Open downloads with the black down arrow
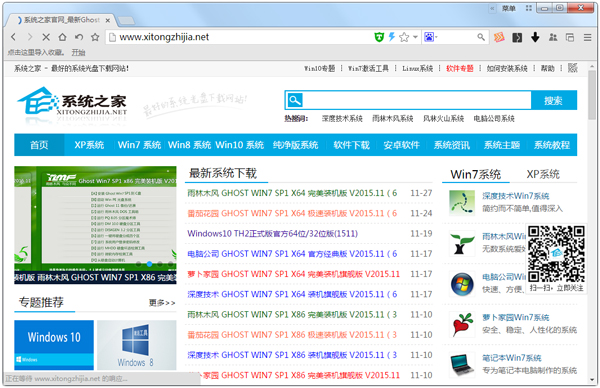Screen dimensions: 600x388 click(x=535, y=37)
